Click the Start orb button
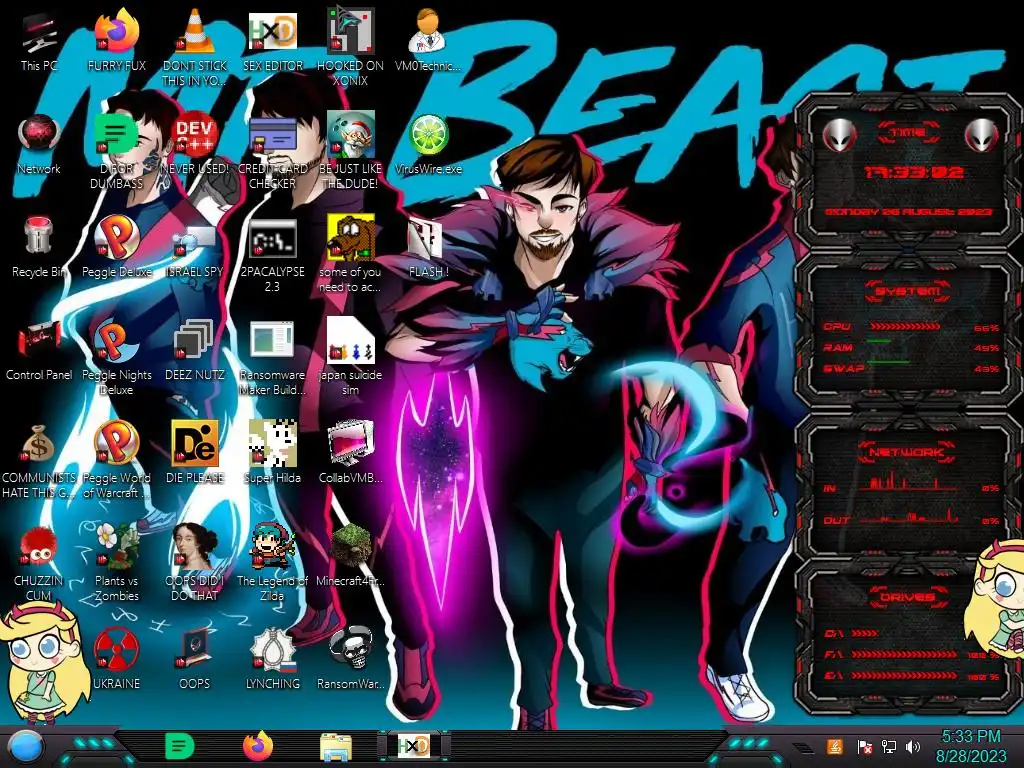The image size is (1024, 768). pos(25,746)
